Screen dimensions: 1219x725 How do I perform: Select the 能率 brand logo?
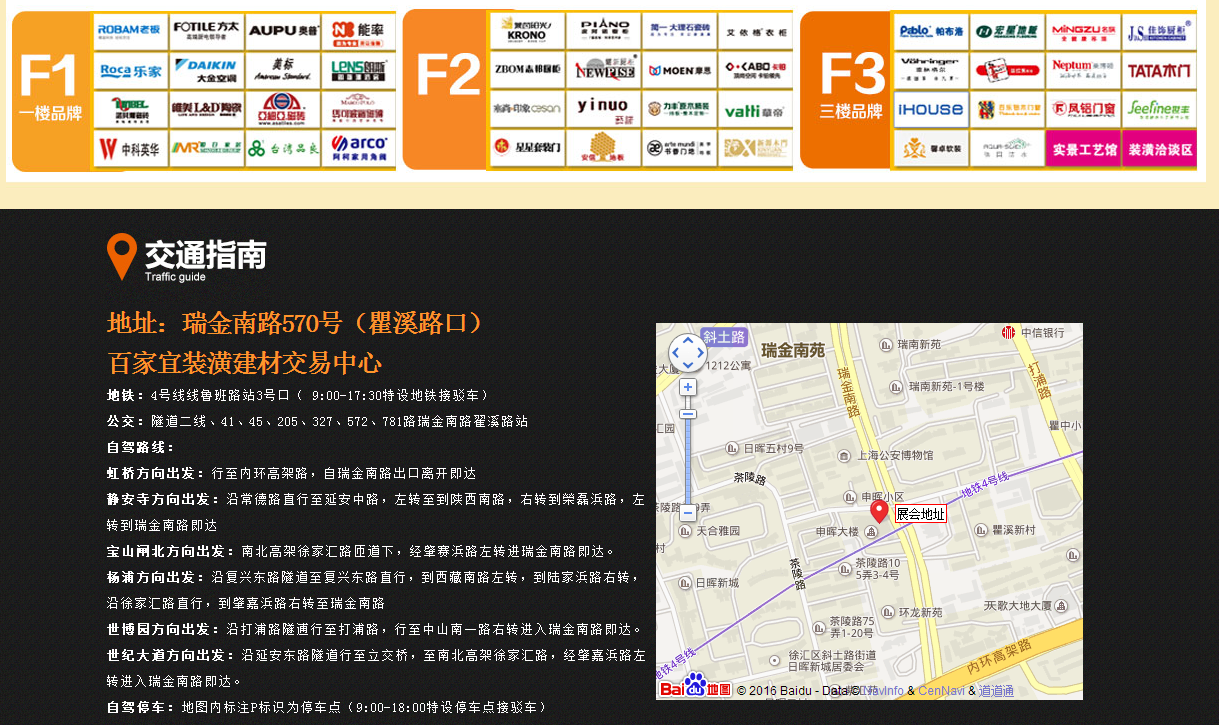coord(359,31)
